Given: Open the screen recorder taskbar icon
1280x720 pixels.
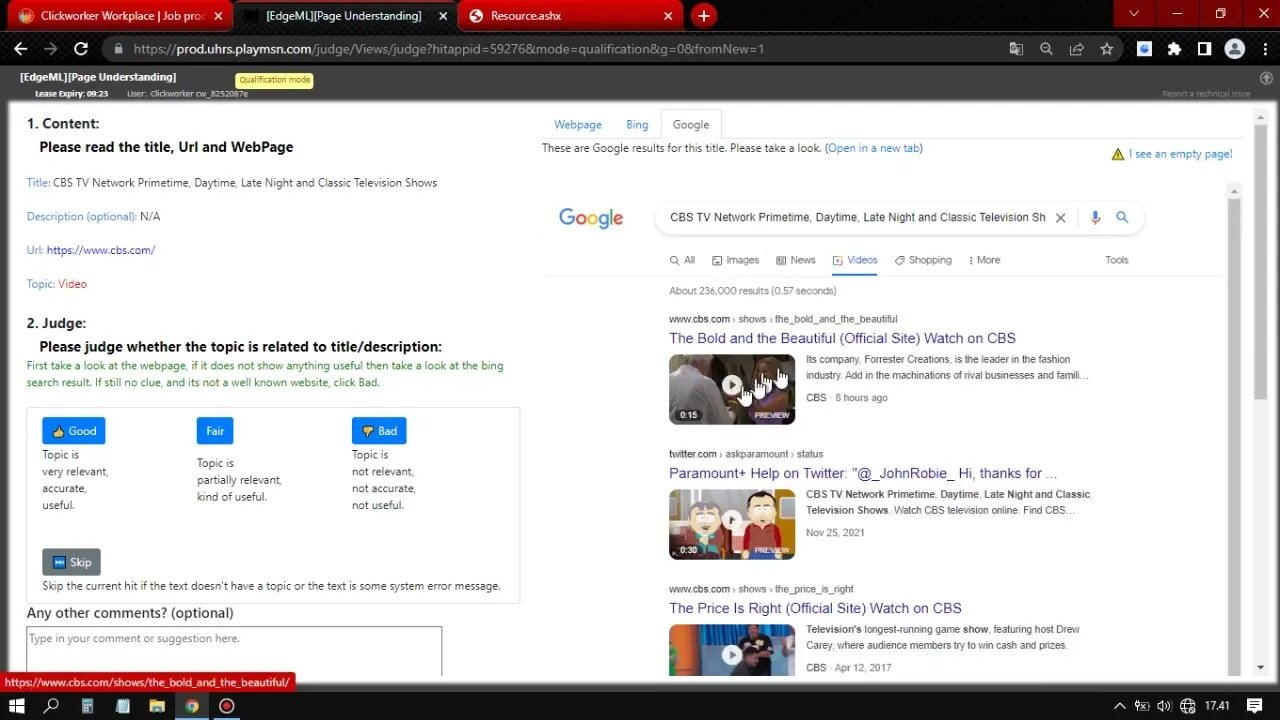Looking at the screenshot, I should (227, 705).
